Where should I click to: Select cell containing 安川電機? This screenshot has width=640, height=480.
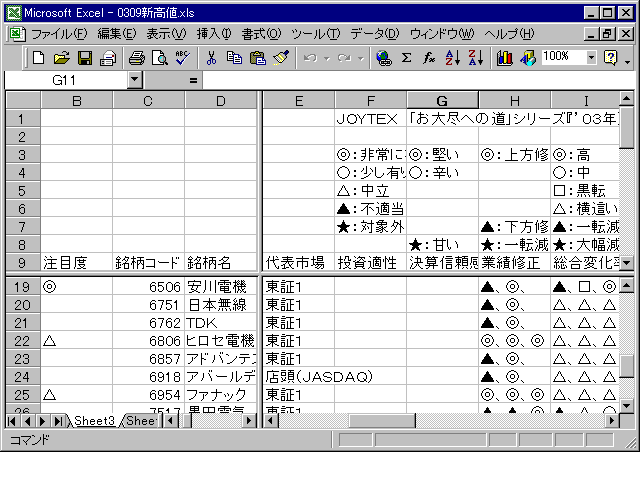pos(221,287)
